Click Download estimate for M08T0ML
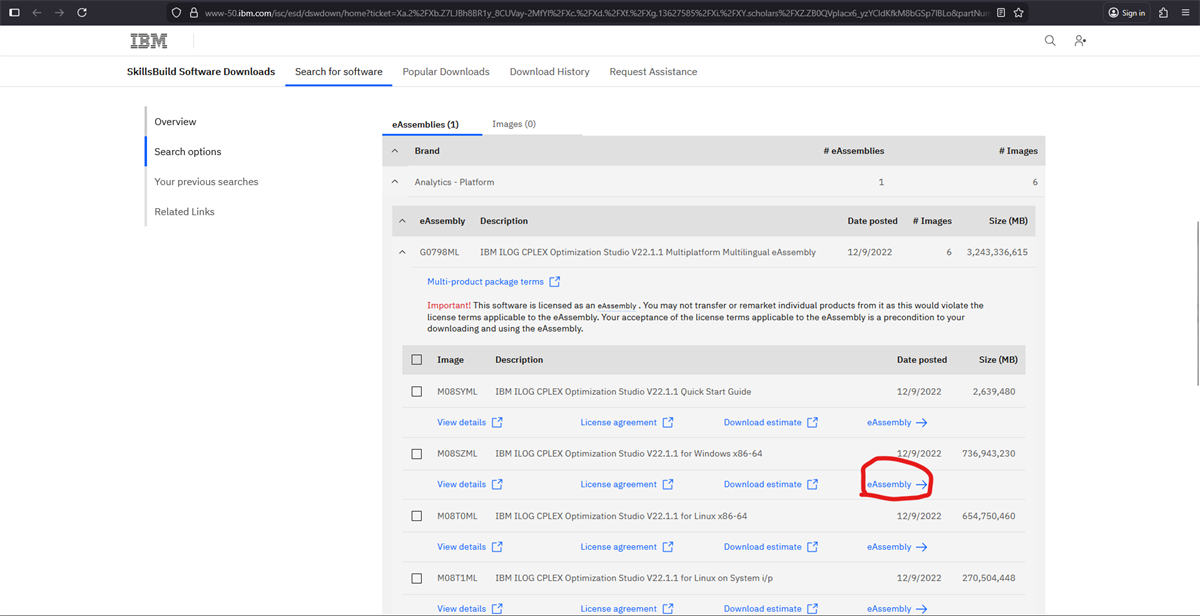The height and width of the screenshot is (616, 1200). click(763, 547)
